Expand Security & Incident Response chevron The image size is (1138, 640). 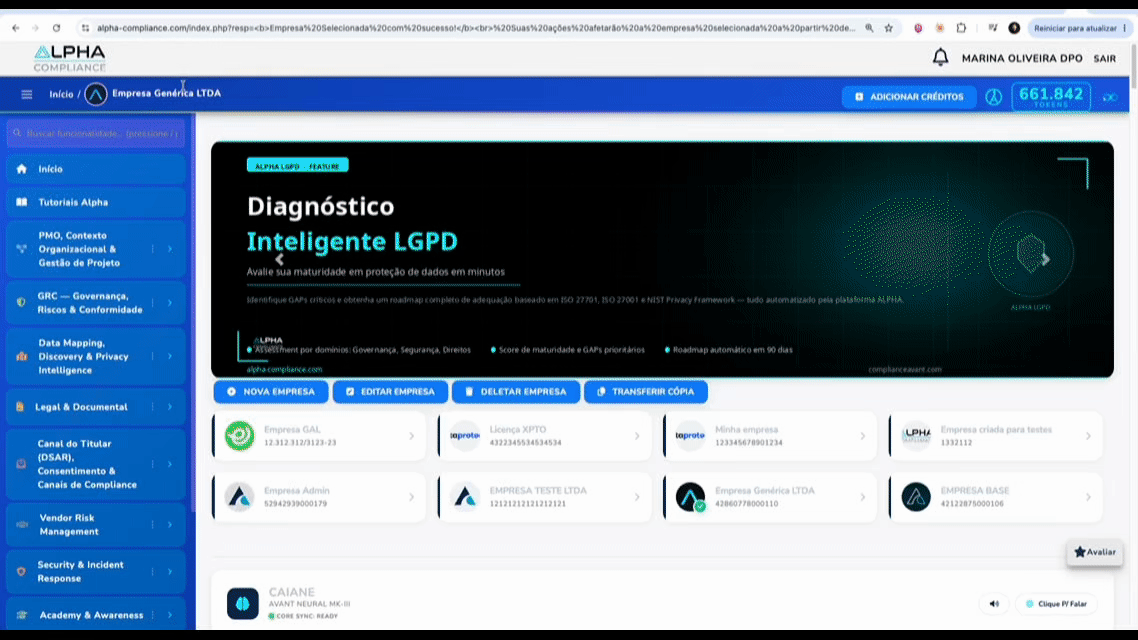coord(170,572)
